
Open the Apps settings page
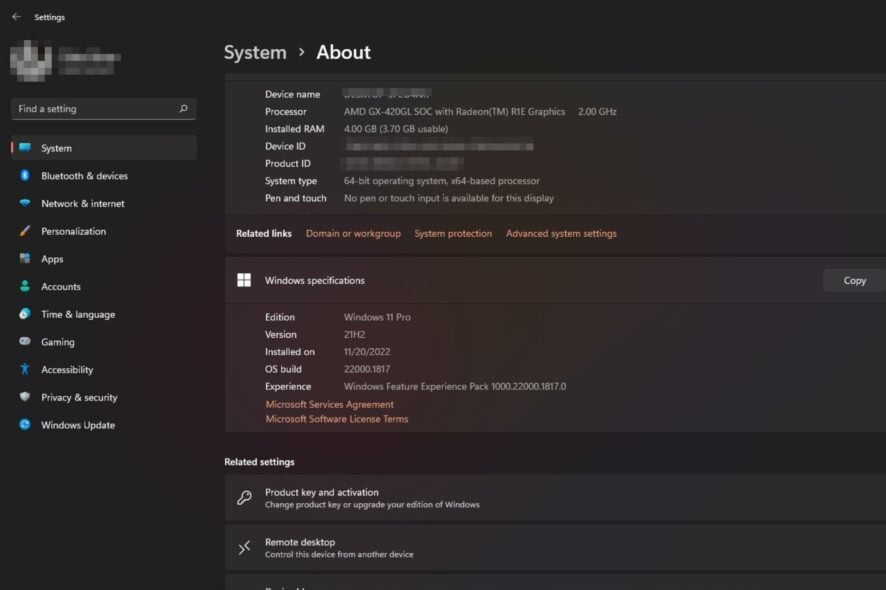[x=103, y=259]
